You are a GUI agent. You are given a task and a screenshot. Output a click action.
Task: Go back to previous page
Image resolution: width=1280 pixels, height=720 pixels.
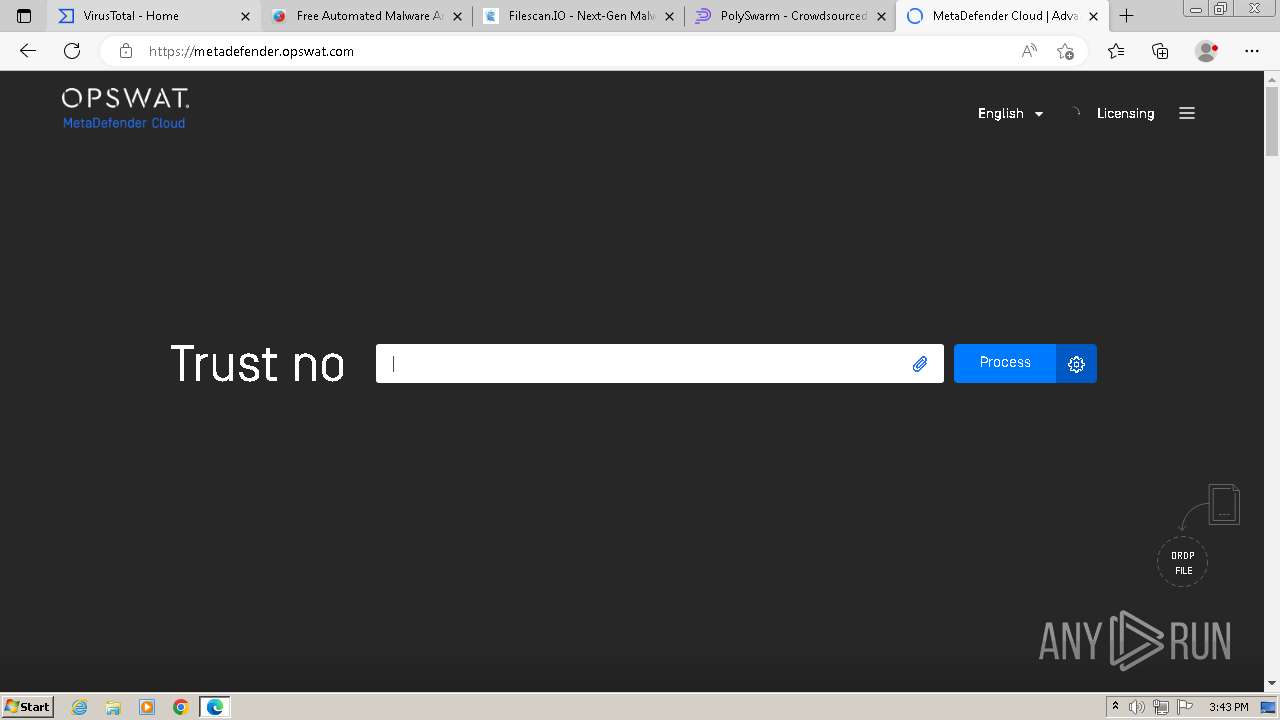[x=28, y=51]
